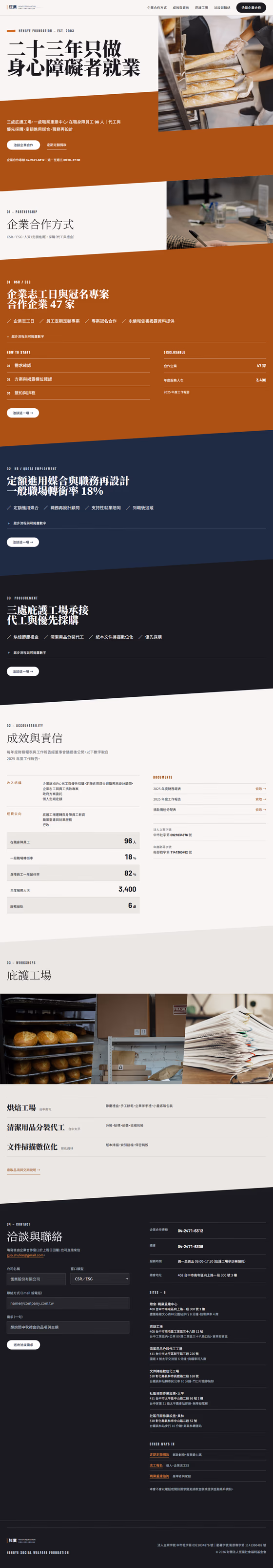Focus the 需求 one-line request field
This screenshot has width=273, height=1568.
coord(68,1327)
